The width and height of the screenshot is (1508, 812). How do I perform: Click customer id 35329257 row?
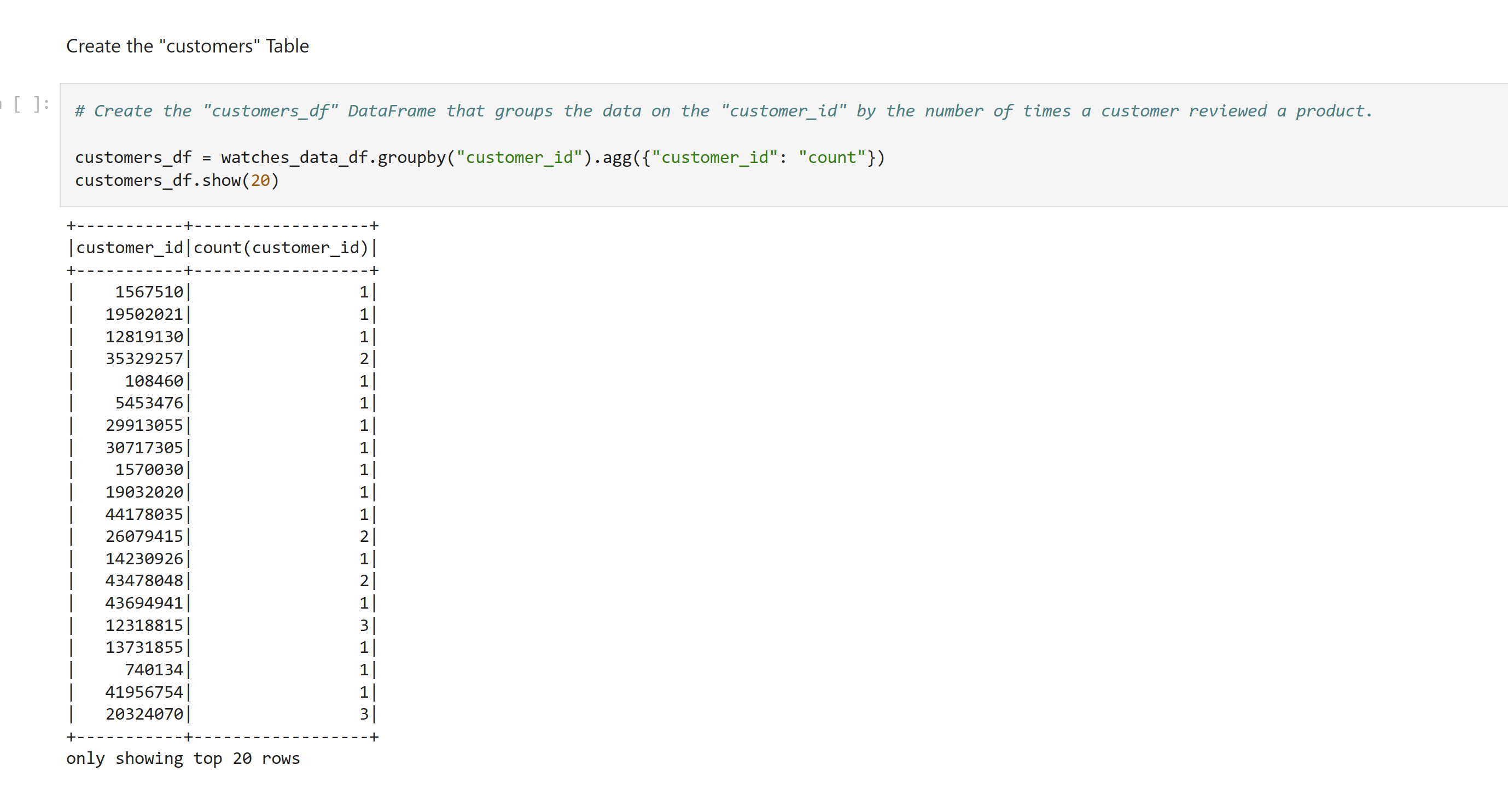[144, 359]
